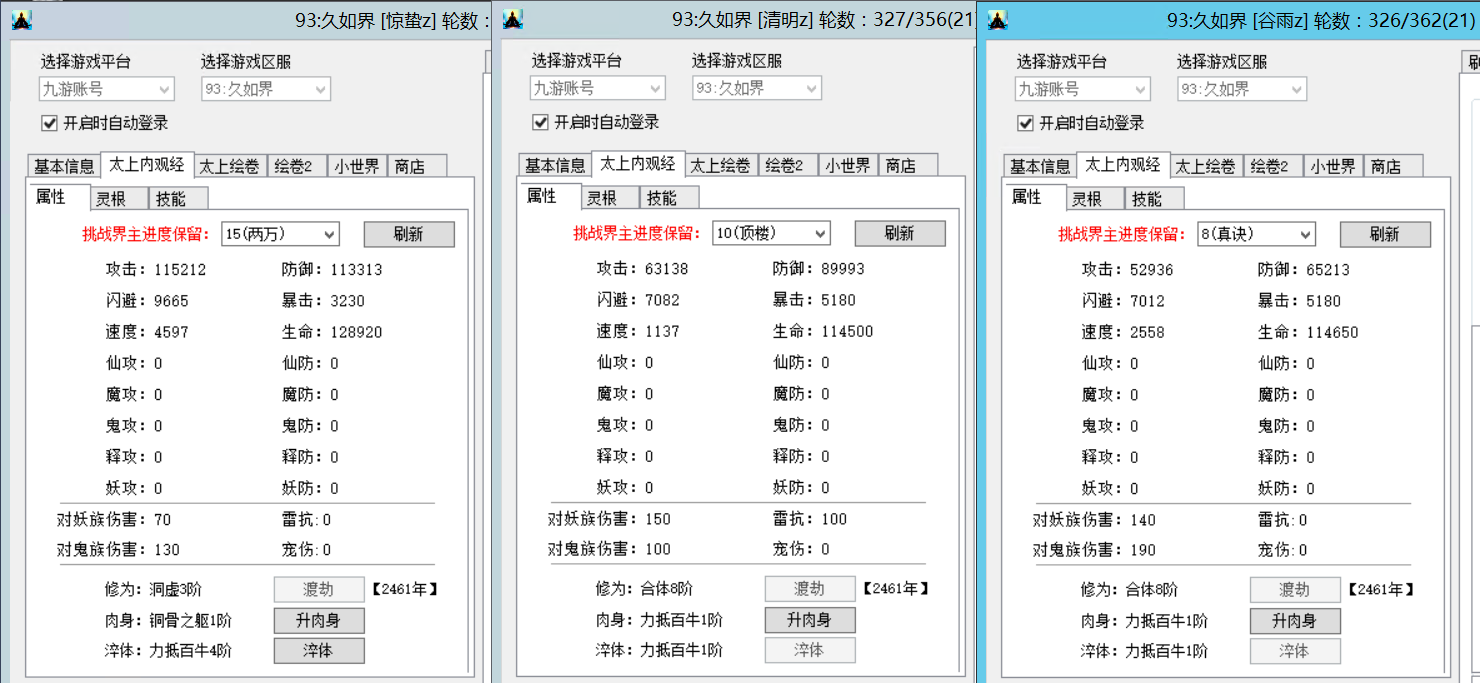Viewport: 1480px width, 683px height.
Task: Click 挑战界主进度保留 label in 谷雨z window
Action: [x=1124, y=234]
